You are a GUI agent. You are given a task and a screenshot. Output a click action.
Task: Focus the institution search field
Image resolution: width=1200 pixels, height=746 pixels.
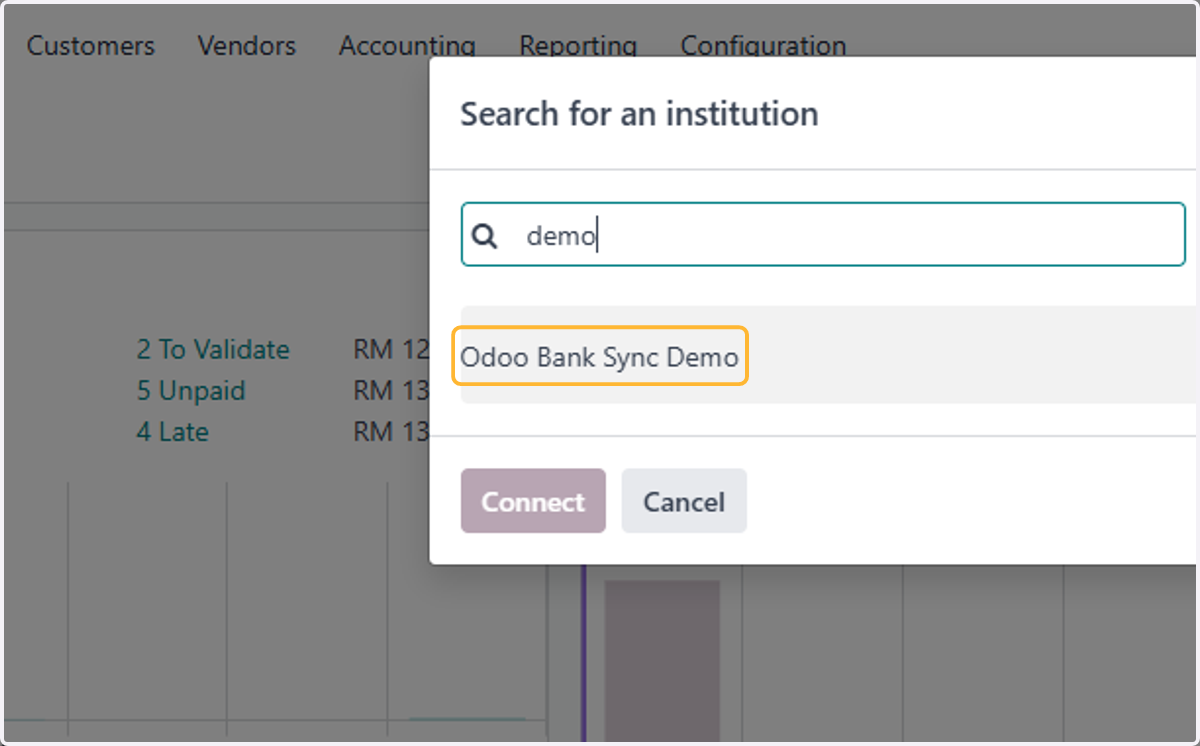coord(823,235)
